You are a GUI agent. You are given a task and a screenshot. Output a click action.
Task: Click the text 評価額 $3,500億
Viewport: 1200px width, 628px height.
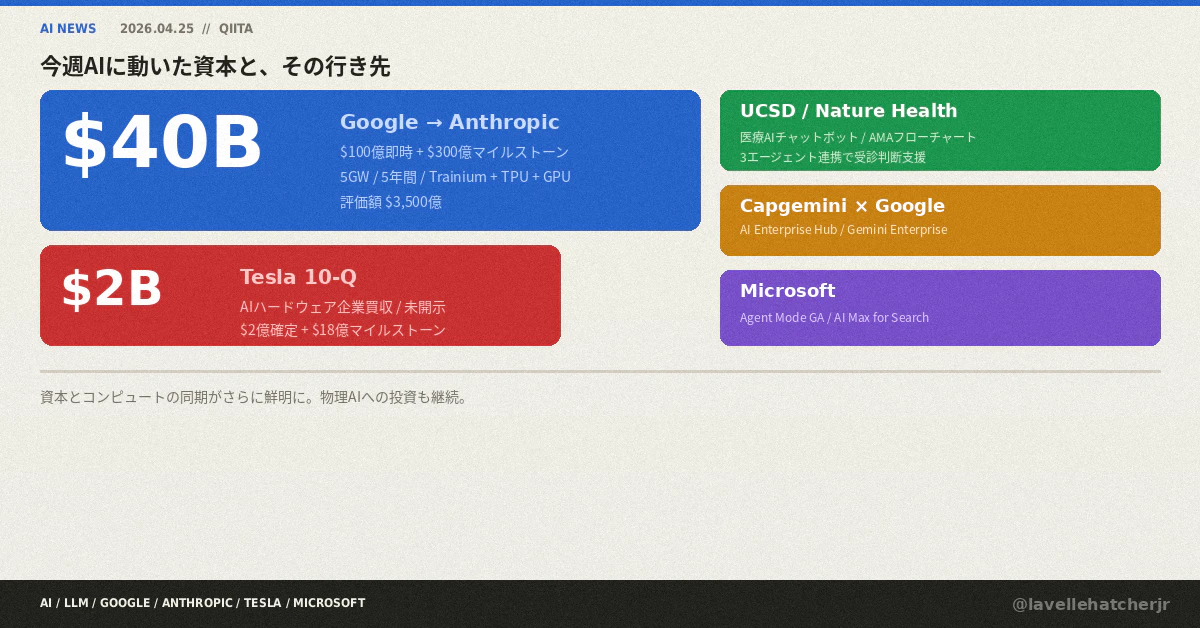(x=391, y=202)
